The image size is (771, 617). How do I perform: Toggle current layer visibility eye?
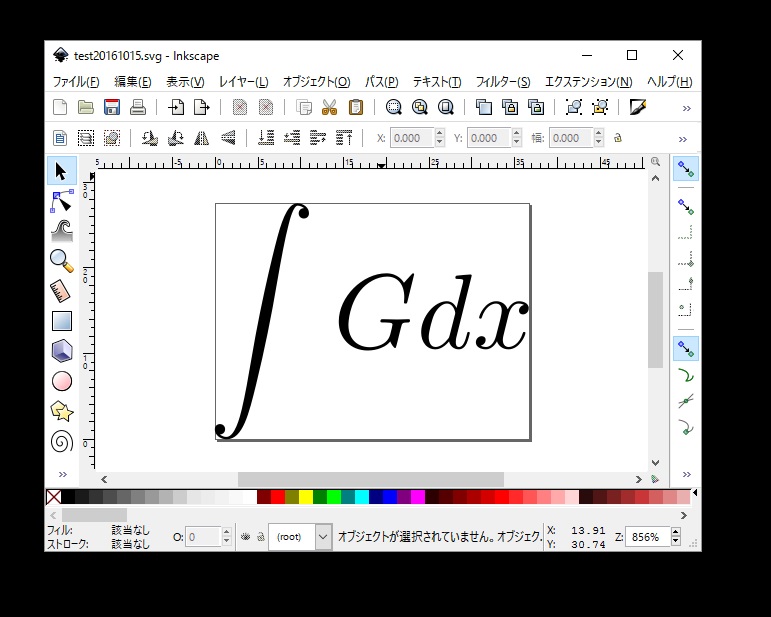(245, 537)
